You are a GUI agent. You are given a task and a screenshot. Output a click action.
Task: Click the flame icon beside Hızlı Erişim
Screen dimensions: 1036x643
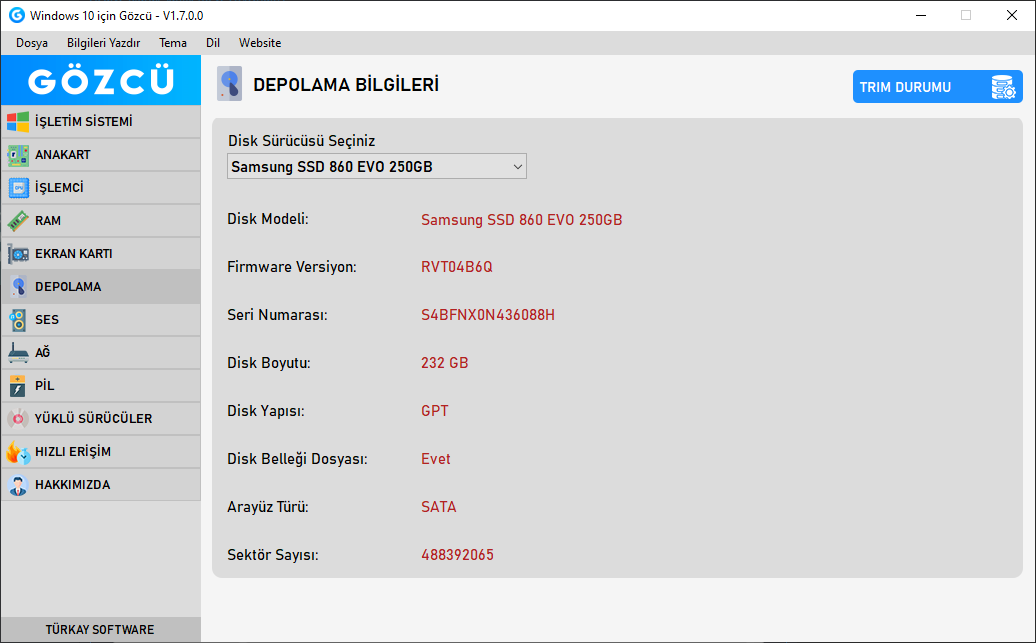[x=18, y=452]
